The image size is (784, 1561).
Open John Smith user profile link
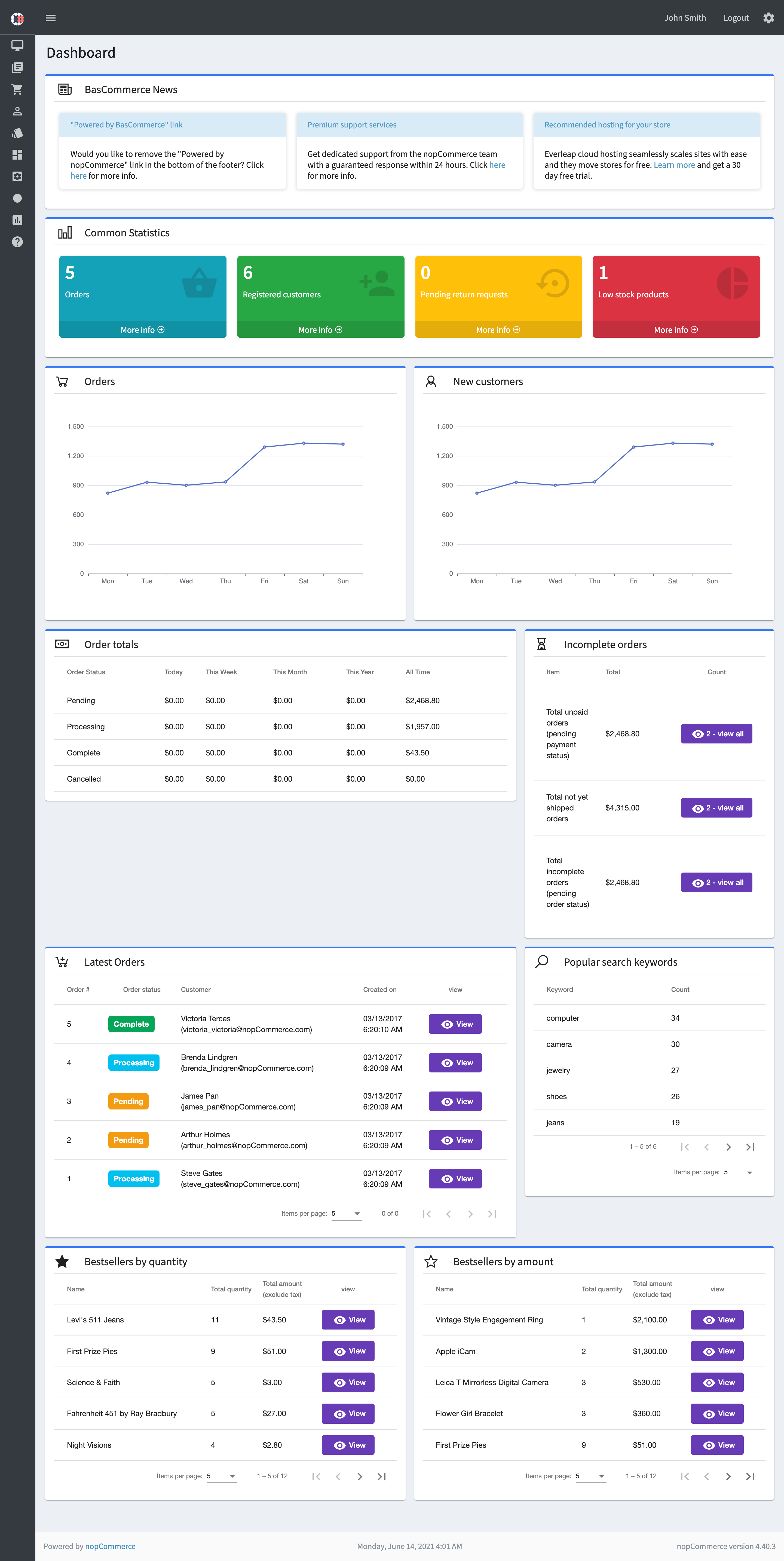[x=685, y=18]
